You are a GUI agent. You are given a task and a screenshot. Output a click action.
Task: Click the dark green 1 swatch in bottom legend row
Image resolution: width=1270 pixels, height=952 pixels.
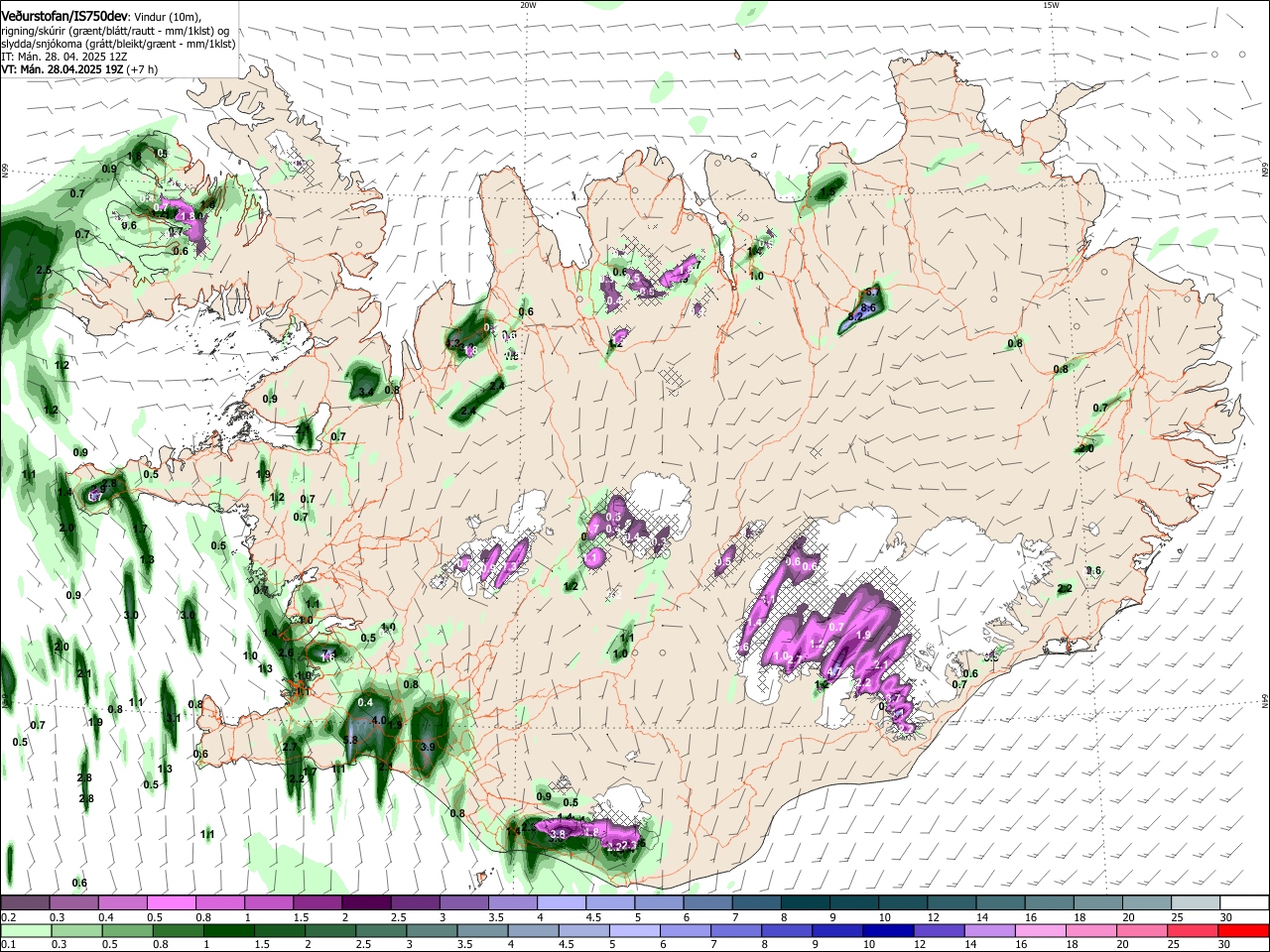(x=228, y=930)
